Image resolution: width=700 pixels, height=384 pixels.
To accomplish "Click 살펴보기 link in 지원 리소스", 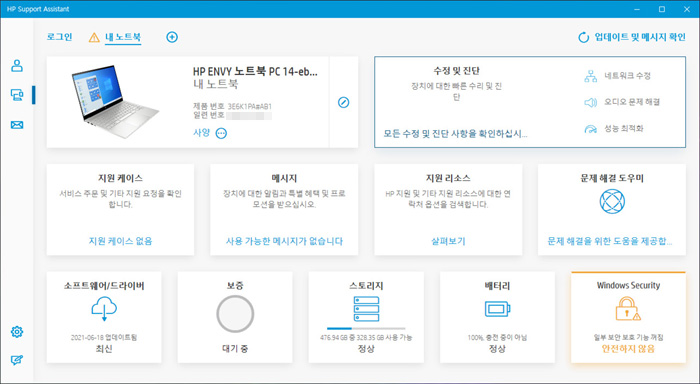I will click(x=448, y=241).
